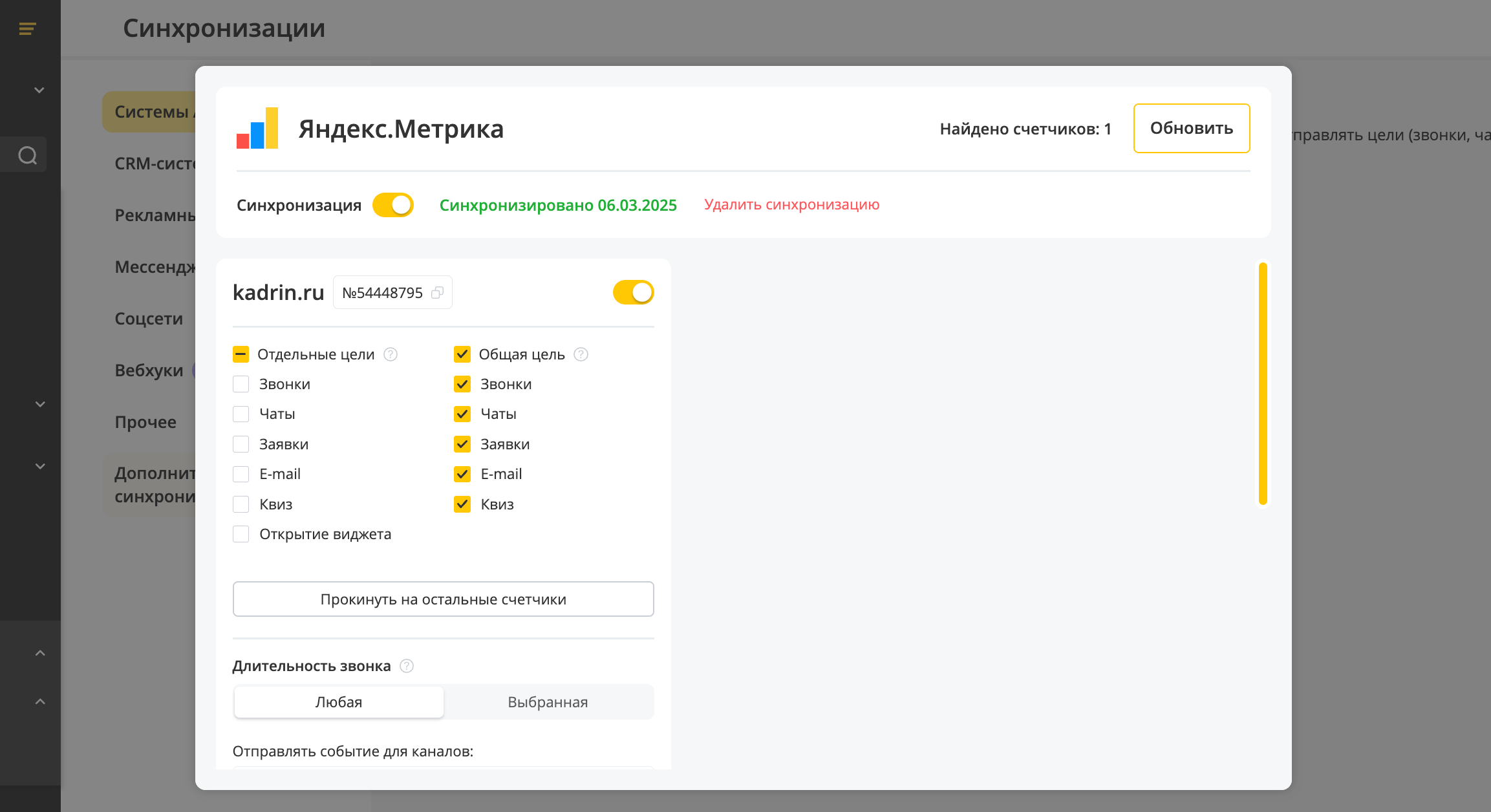Uncheck Квиз under Общая цель

point(462,504)
